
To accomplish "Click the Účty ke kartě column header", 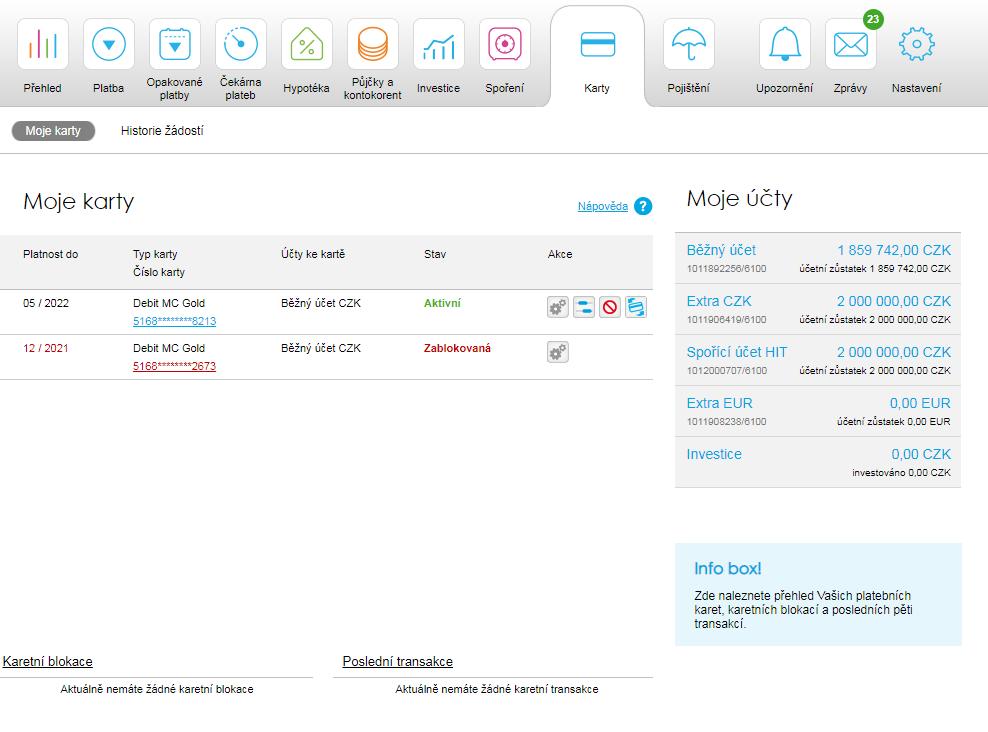I will tap(313, 254).
